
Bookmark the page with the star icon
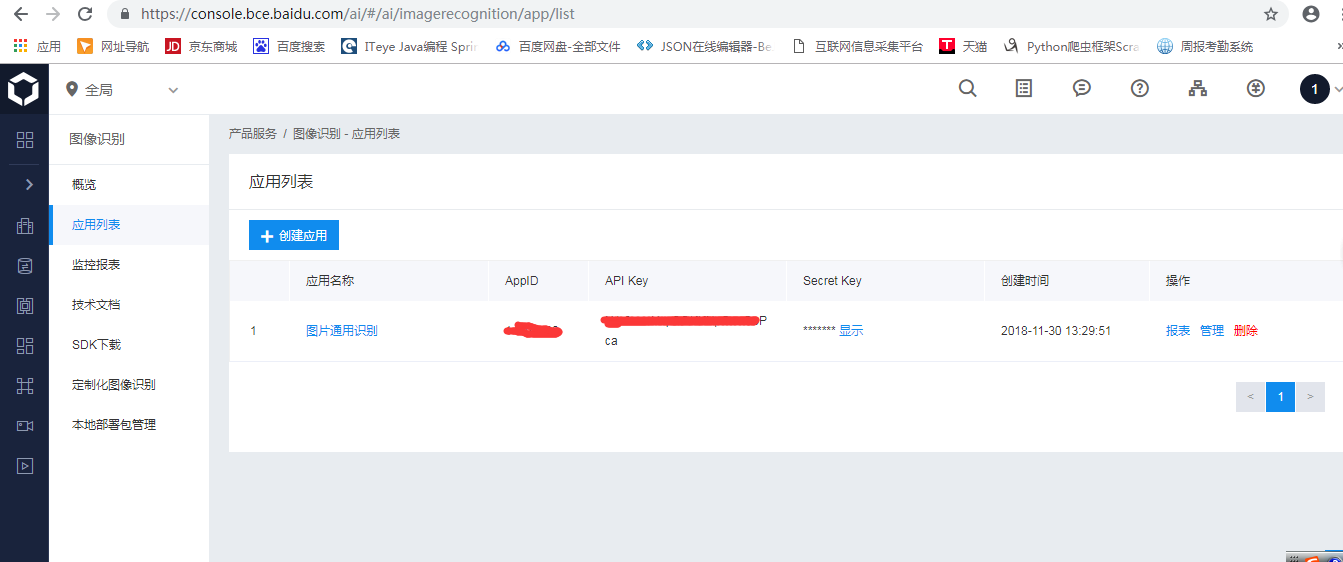coord(1271,14)
